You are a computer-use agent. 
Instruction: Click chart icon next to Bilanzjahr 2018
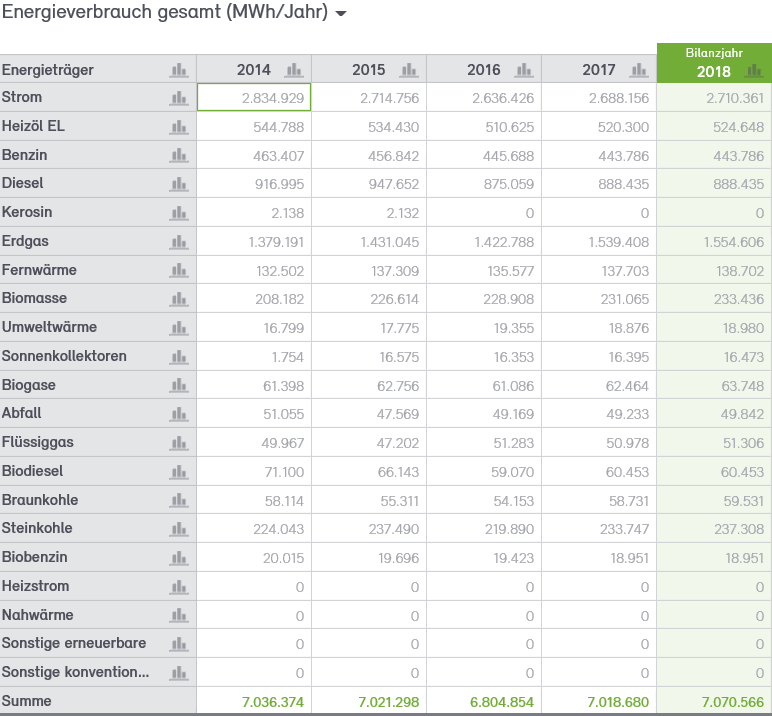click(754, 71)
